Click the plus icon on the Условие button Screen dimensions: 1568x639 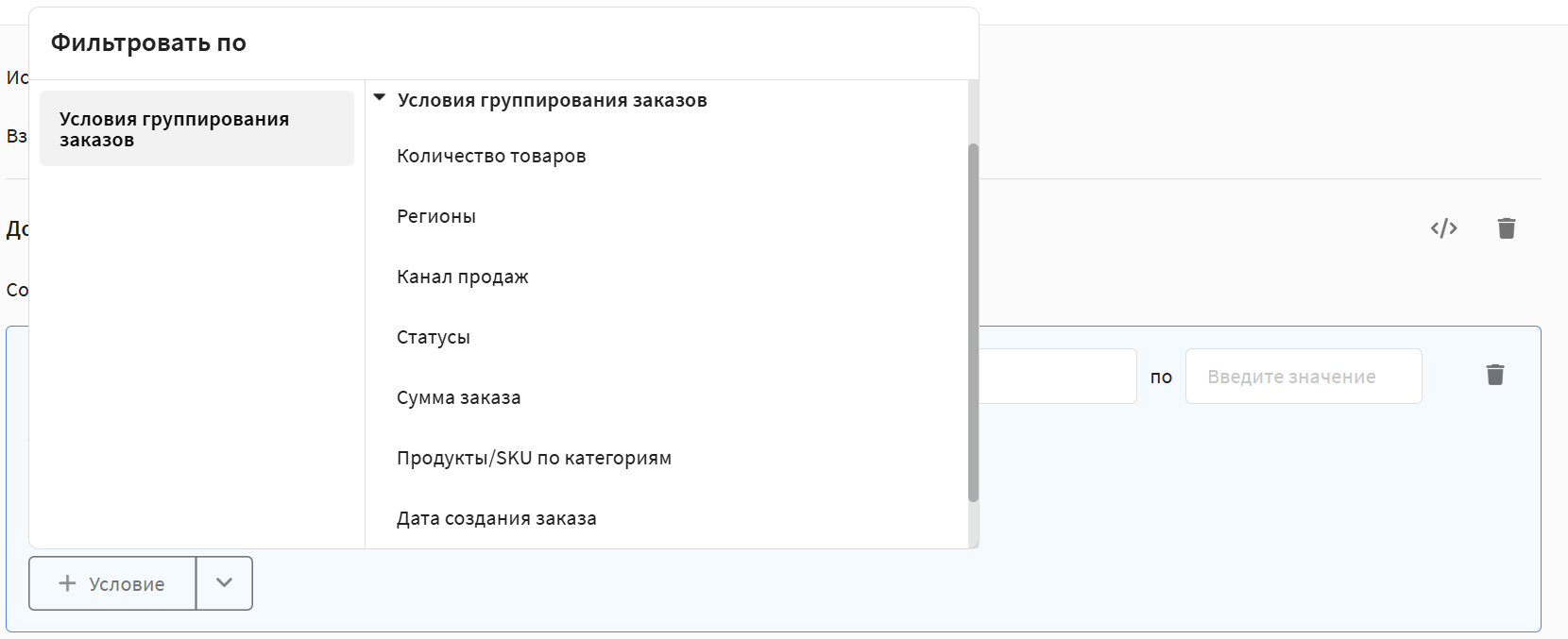tap(67, 583)
